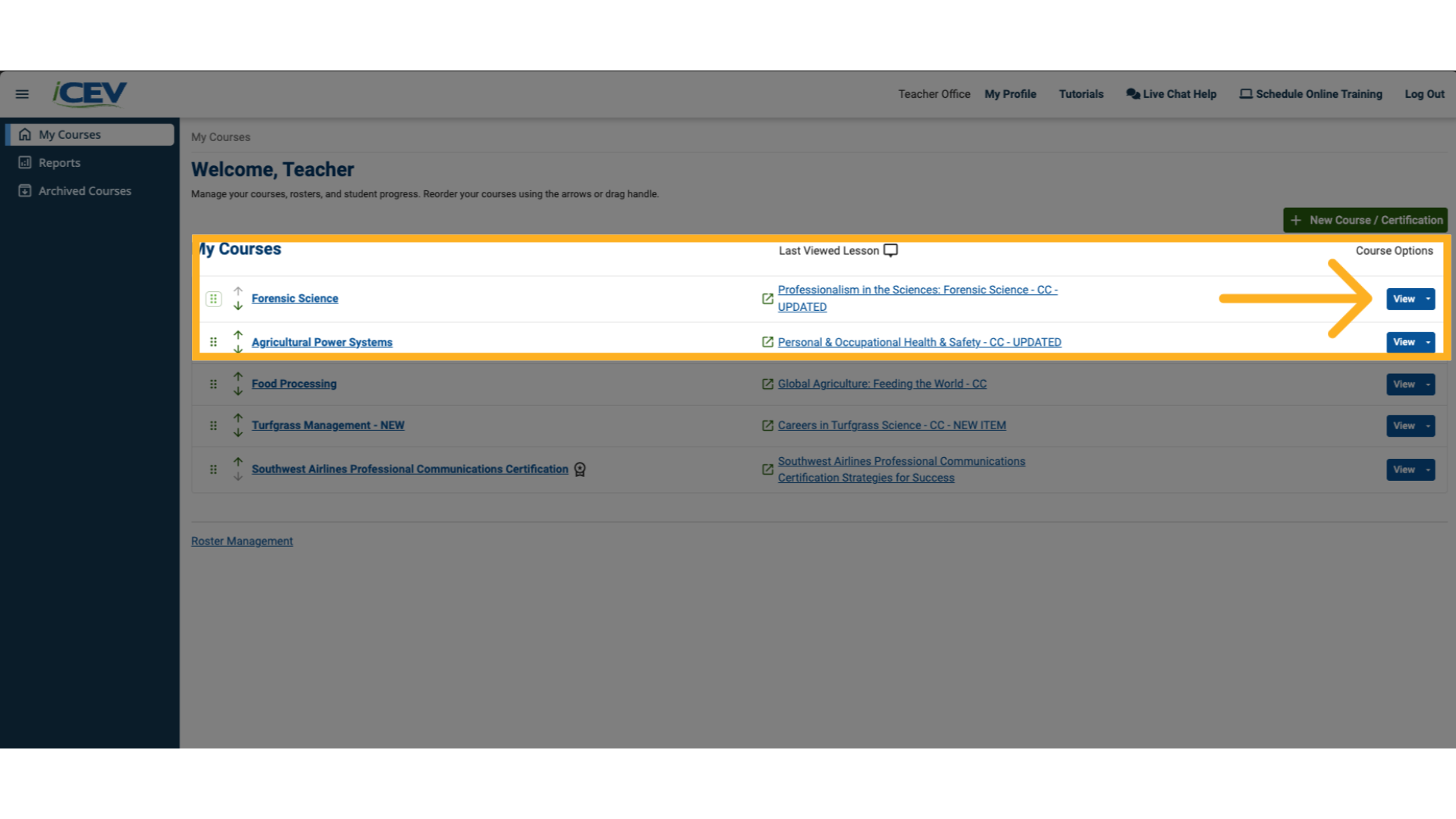Click View button for Southwest Airlines course
The width and height of the screenshot is (1456, 819).
(x=1404, y=469)
